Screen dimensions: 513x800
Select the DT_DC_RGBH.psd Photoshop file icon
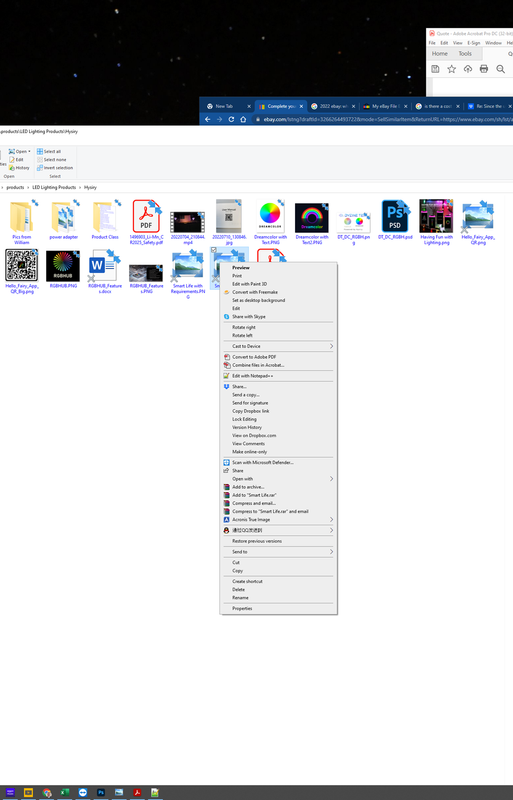[x=395, y=216]
